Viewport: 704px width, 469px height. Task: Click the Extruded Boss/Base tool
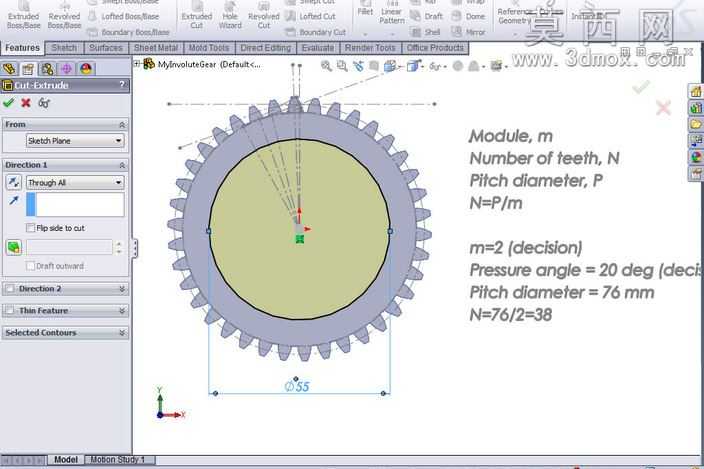pos(24,15)
